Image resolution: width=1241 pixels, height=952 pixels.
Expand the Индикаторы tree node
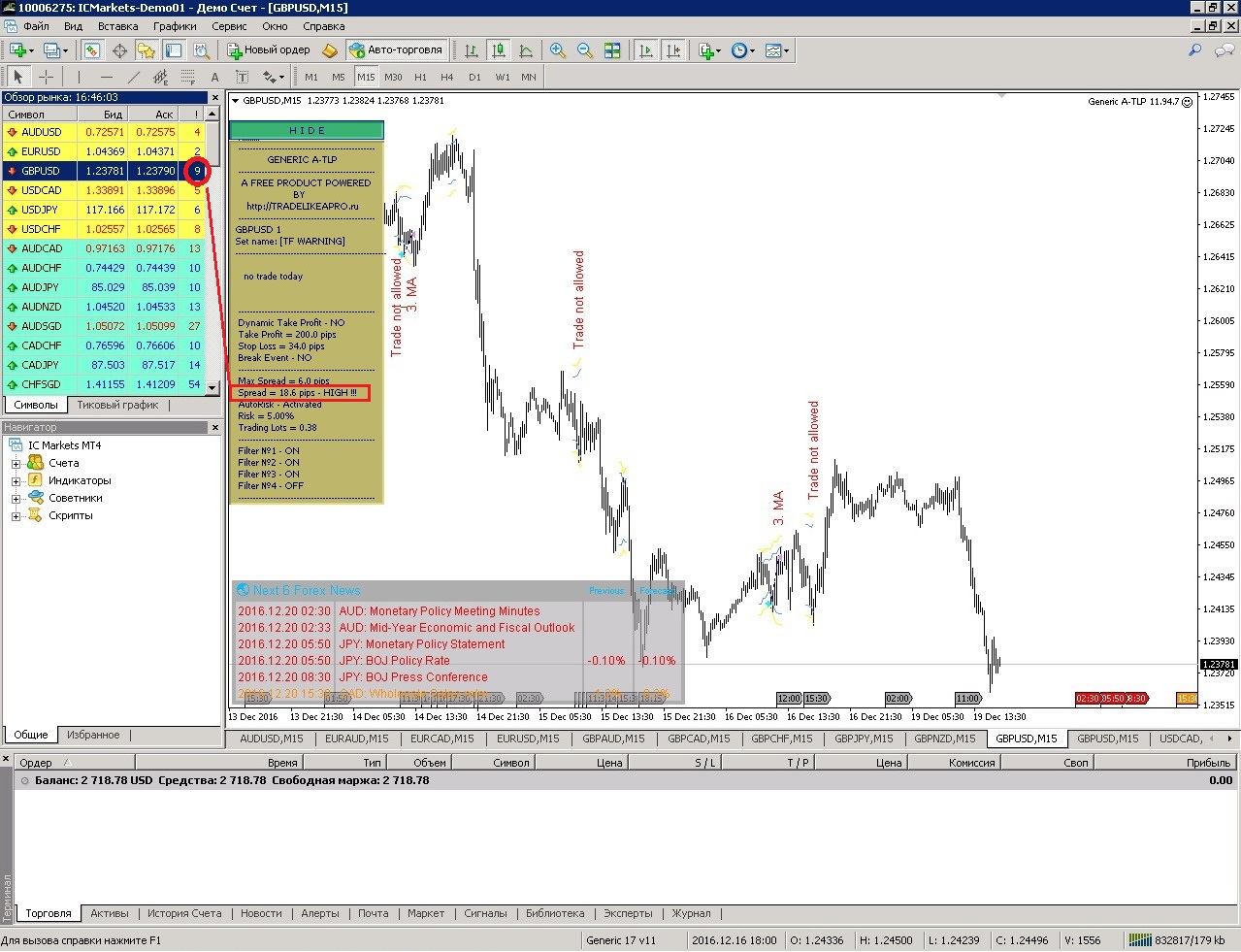pos(16,481)
